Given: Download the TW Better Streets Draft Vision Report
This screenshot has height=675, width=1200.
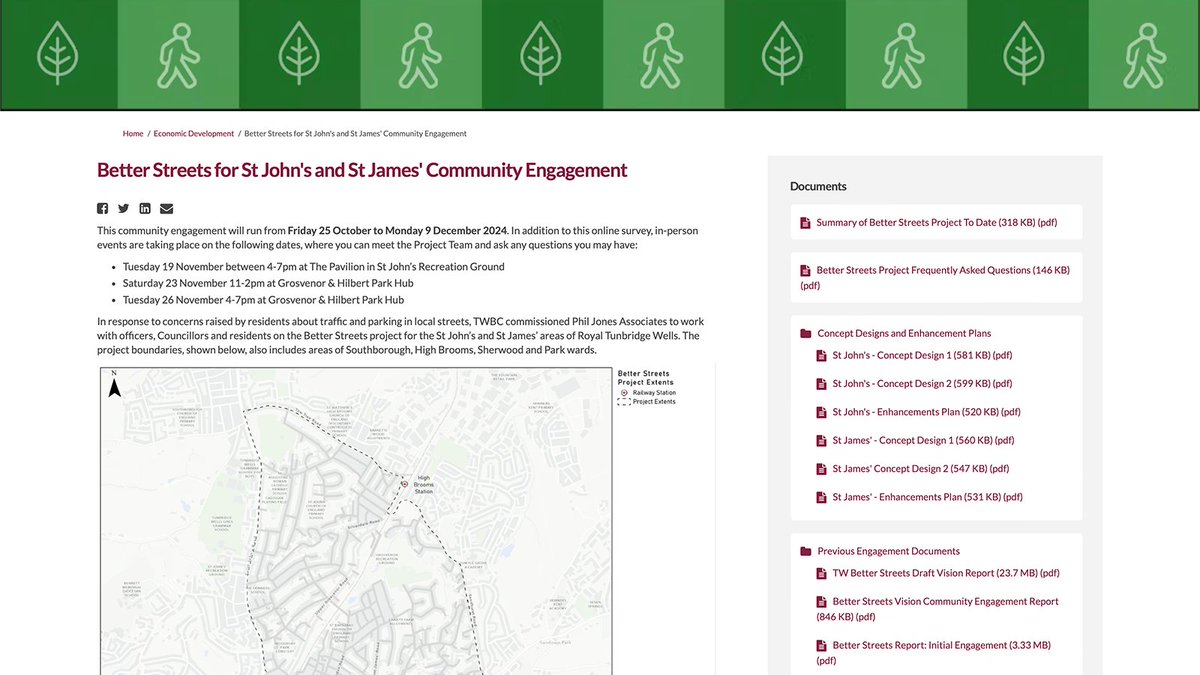Looking at the screenshot, I should 944,573.
